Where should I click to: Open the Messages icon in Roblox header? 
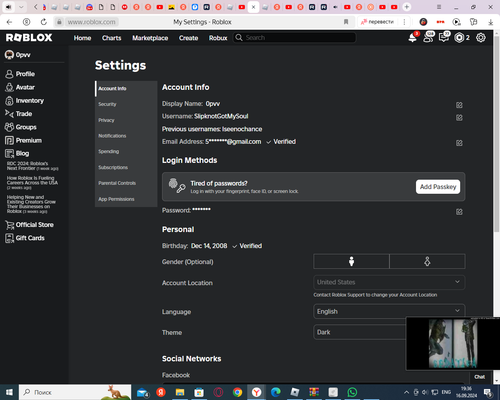tap(444, 37)
